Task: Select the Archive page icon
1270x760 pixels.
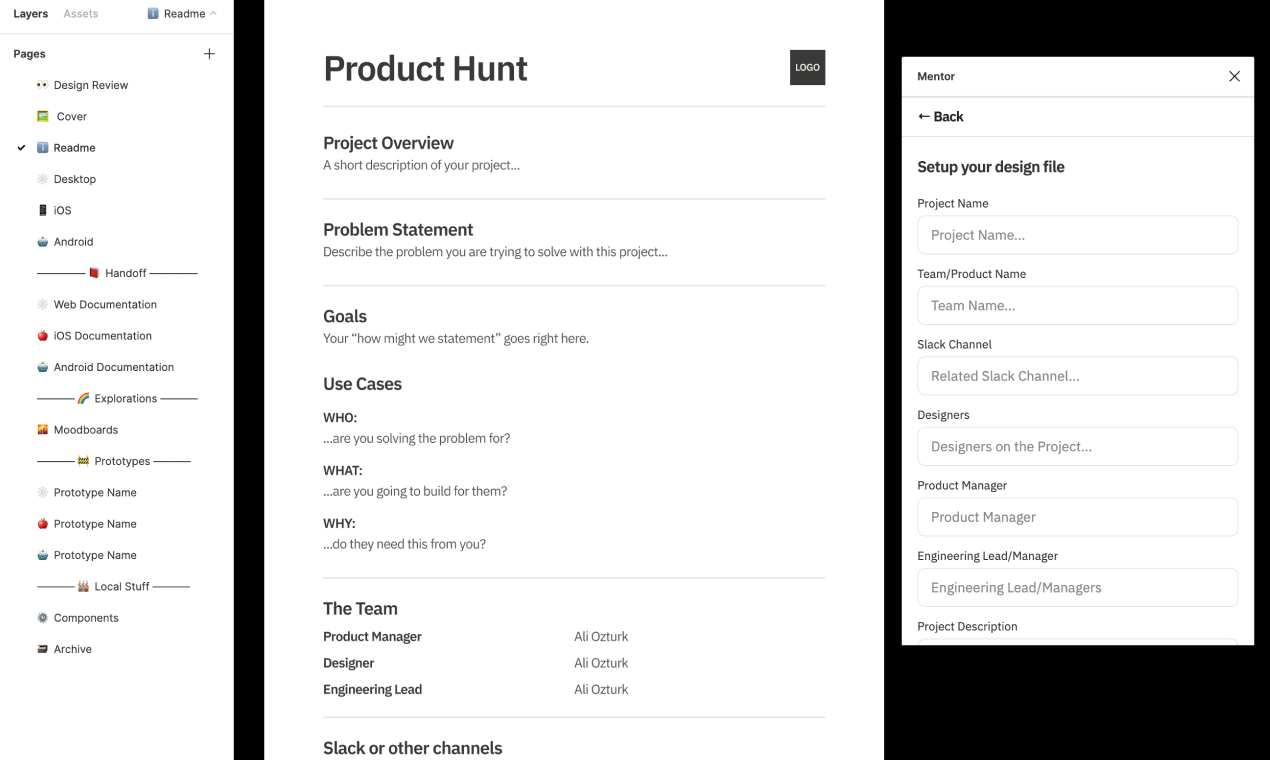Action: point(41,648)
